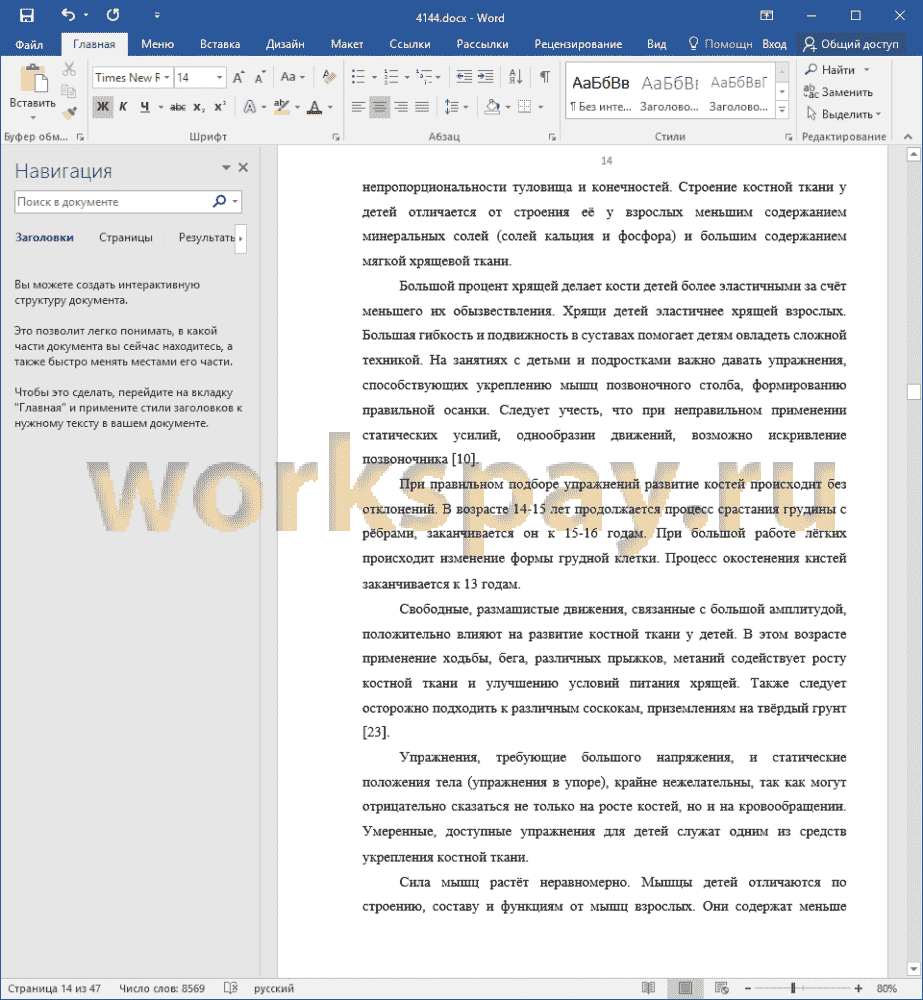Image resolution: width=923 pixels, height=1000 pixels.
Task: Increase the paragraph indent
Action: click(x=485, y=77)
